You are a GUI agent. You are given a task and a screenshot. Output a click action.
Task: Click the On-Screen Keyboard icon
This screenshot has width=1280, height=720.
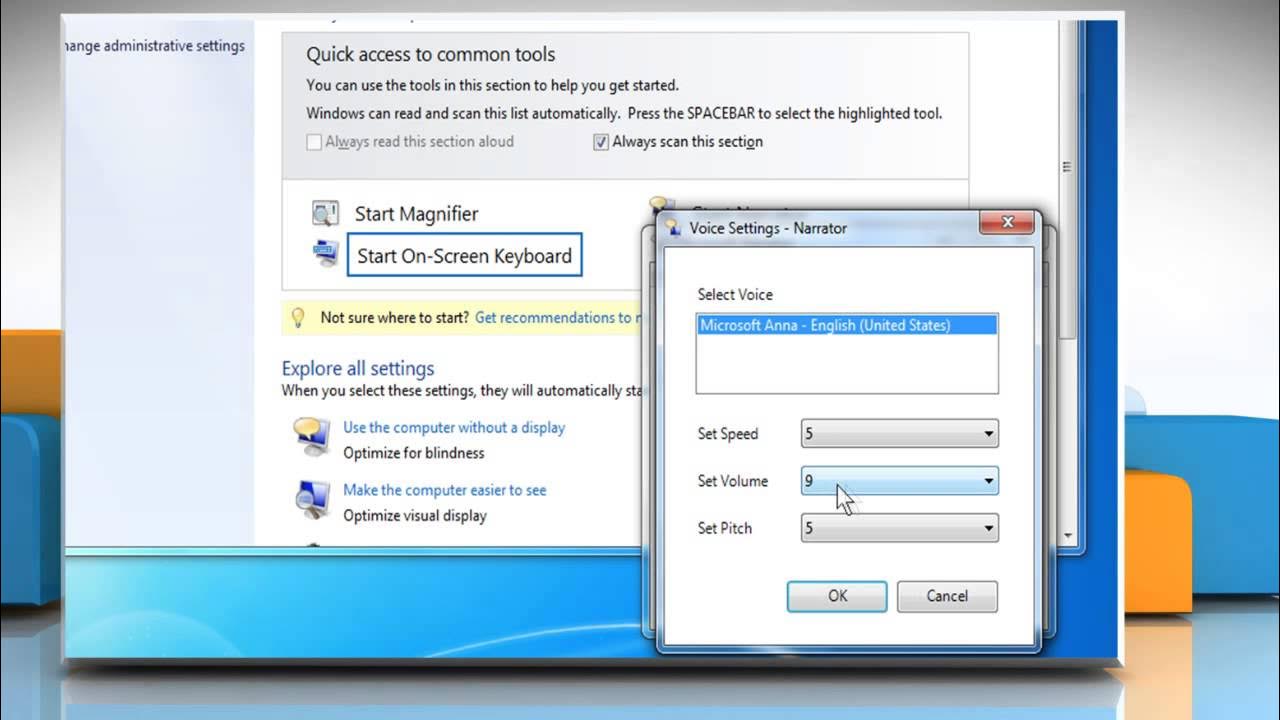tap(324, 252)
